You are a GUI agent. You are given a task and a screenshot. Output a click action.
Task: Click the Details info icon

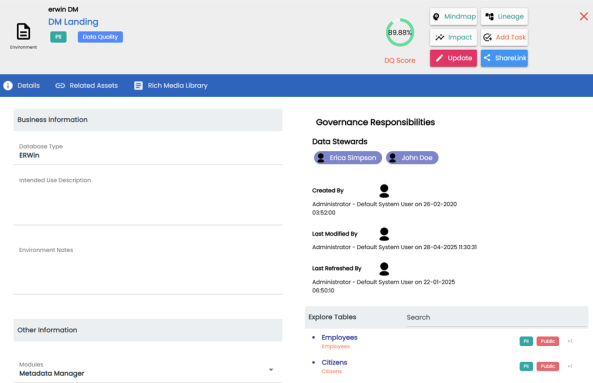point(8,85)
